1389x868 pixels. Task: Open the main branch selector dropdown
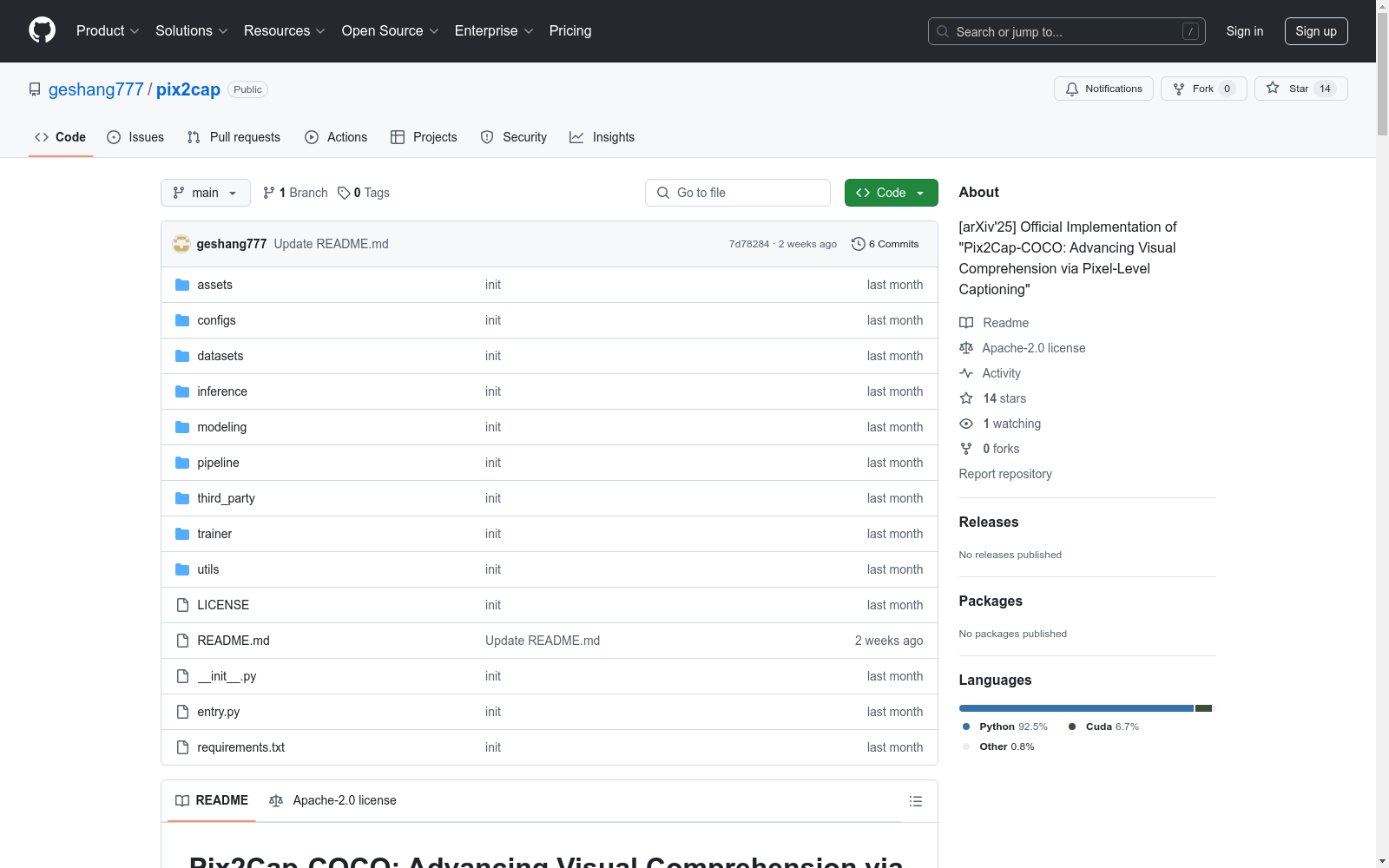[x=206, y=193]
